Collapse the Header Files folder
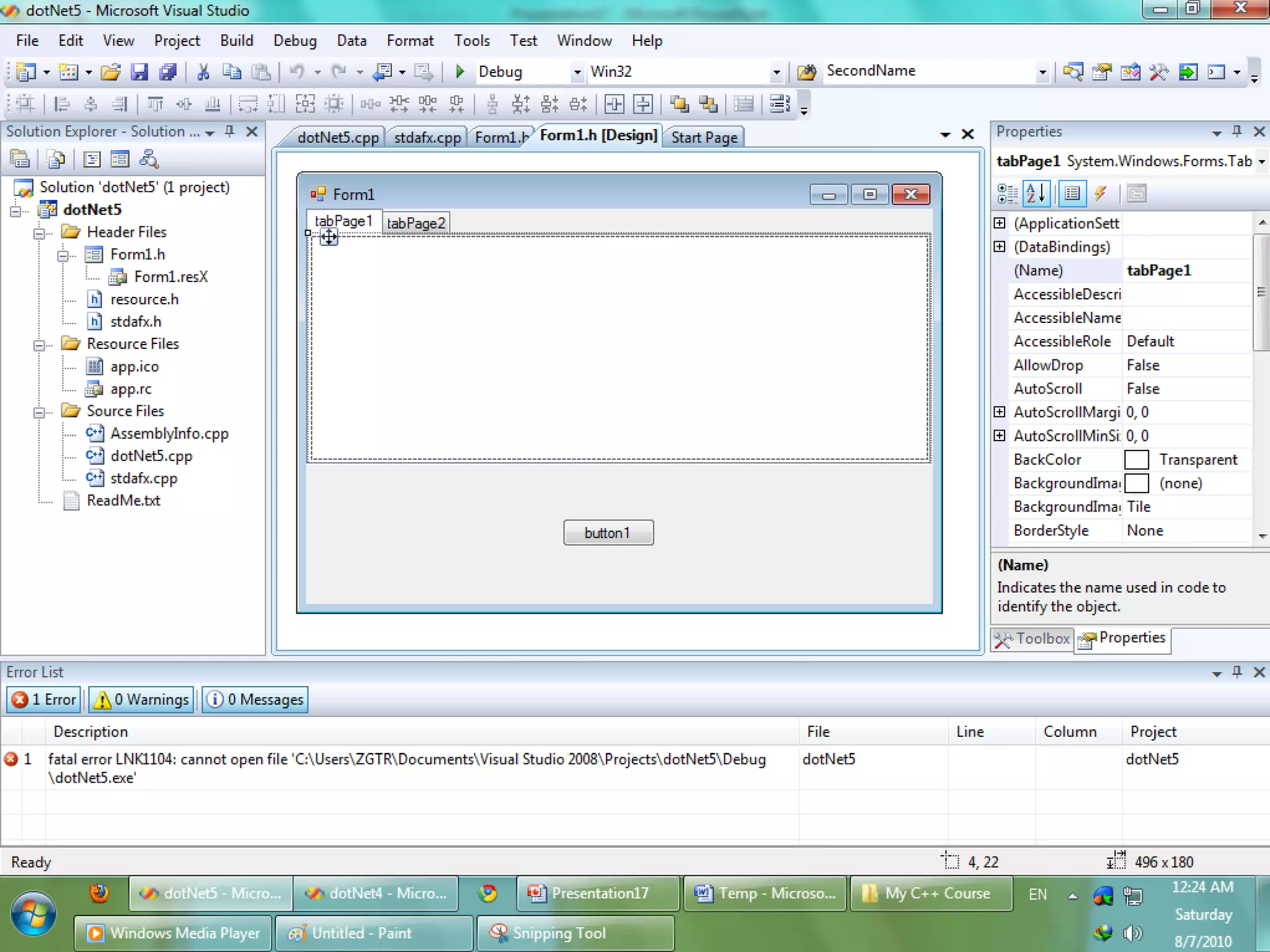This screenshot has height=952, width=1270. pyautogui.click(x=39, y=233)
